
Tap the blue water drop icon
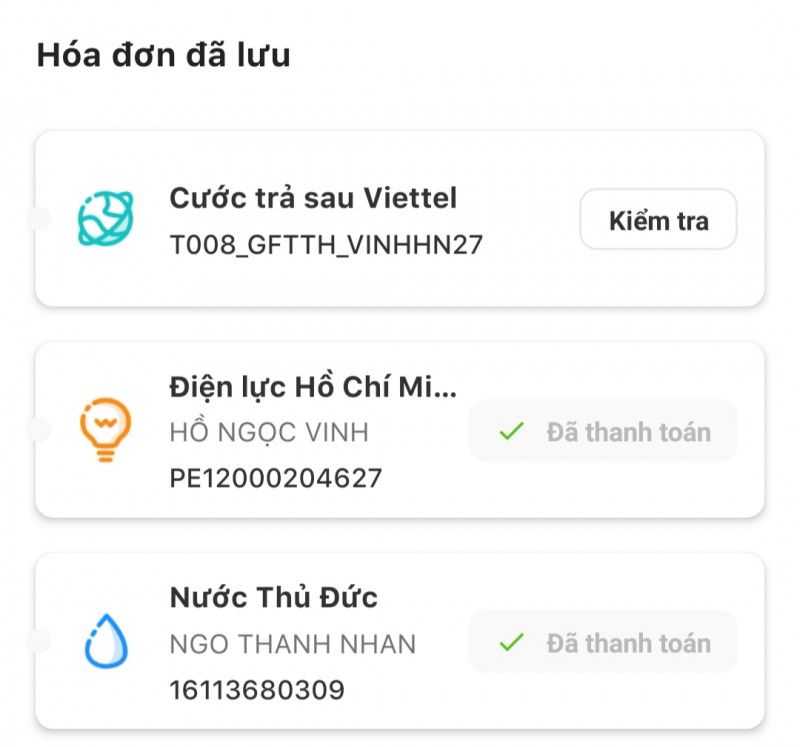point(105,641)
